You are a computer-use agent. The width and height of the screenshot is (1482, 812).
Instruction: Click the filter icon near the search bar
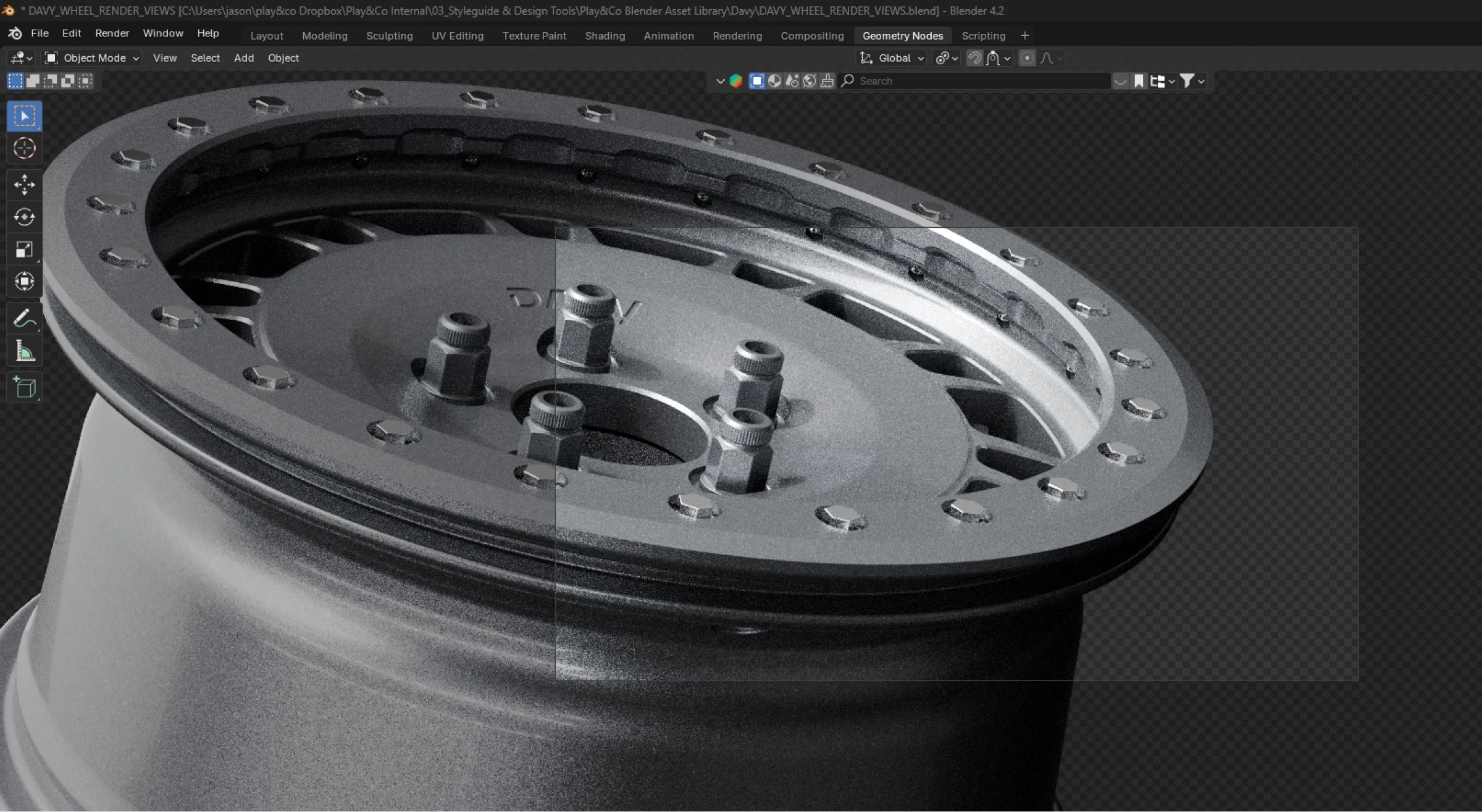pos(1188,81)
